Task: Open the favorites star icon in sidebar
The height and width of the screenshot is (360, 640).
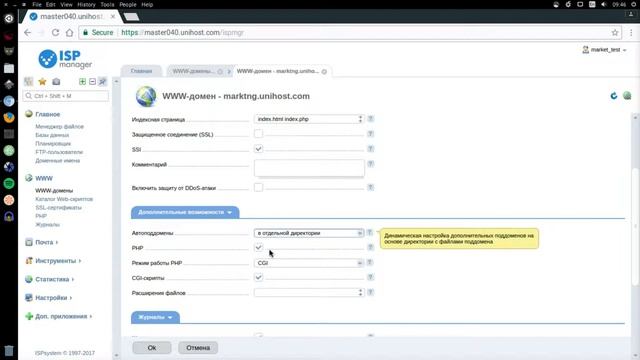Action: coord(42,82)
